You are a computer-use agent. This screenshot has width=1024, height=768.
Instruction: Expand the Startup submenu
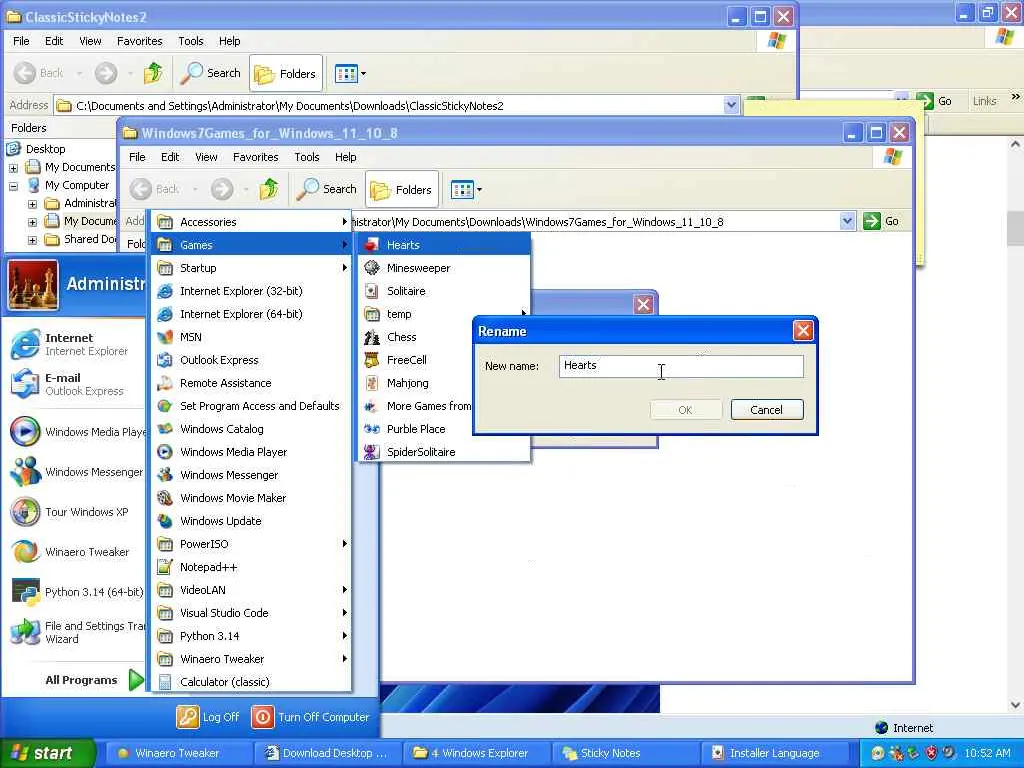click(x=252, y=268)
